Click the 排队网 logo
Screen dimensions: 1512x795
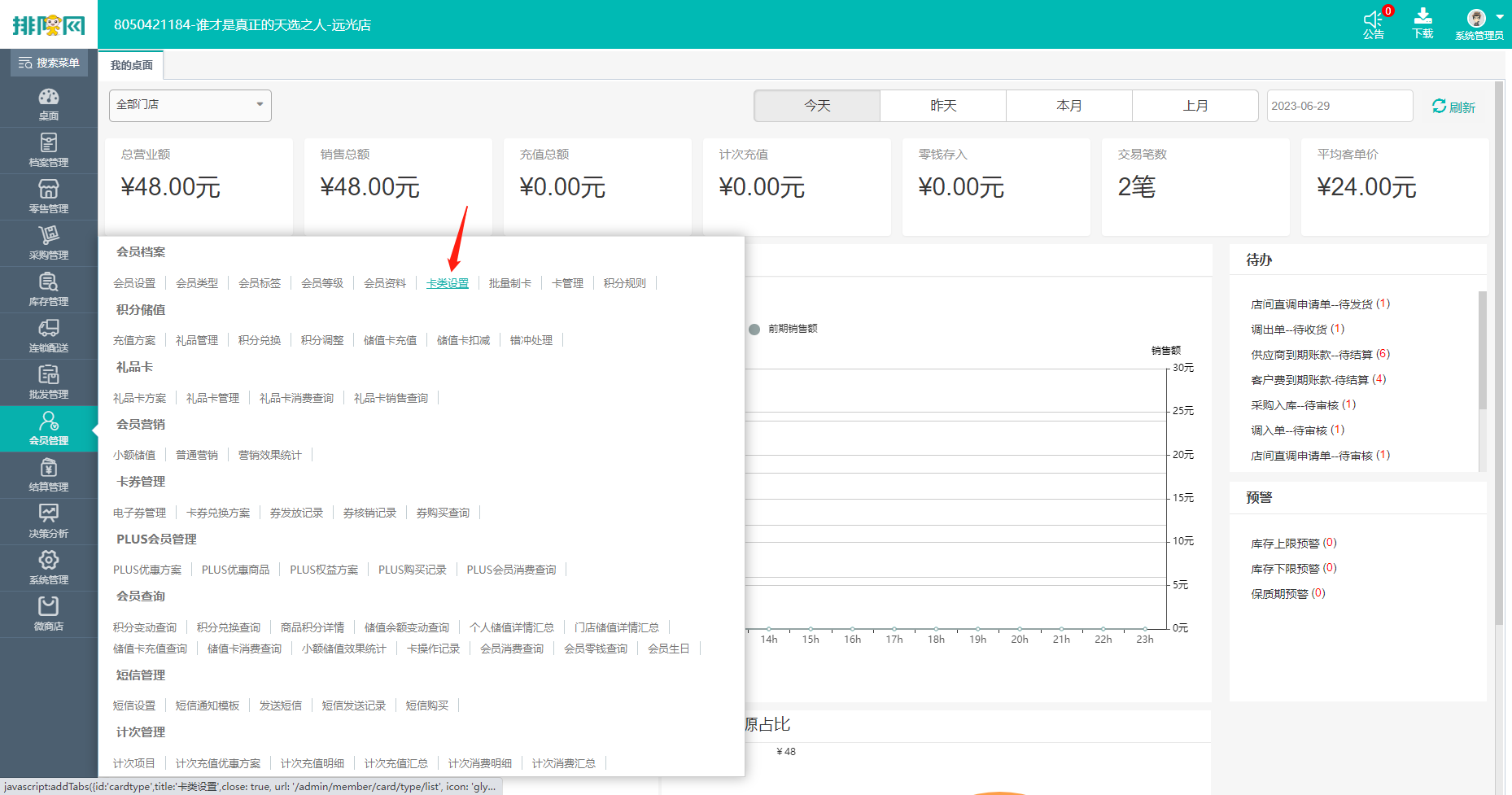coord(49,24)
